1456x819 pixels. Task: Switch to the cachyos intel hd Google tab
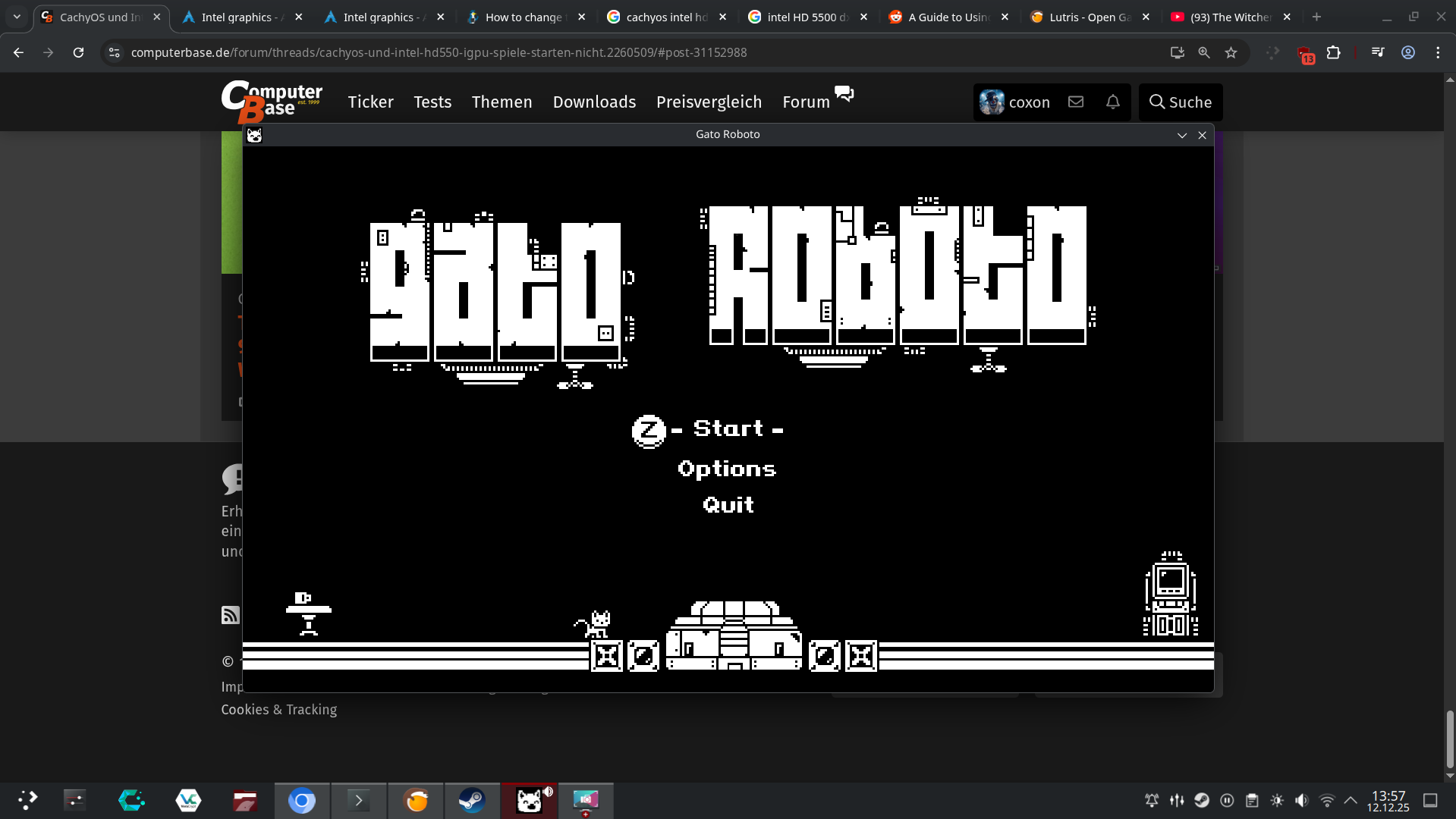coord(667,17)
